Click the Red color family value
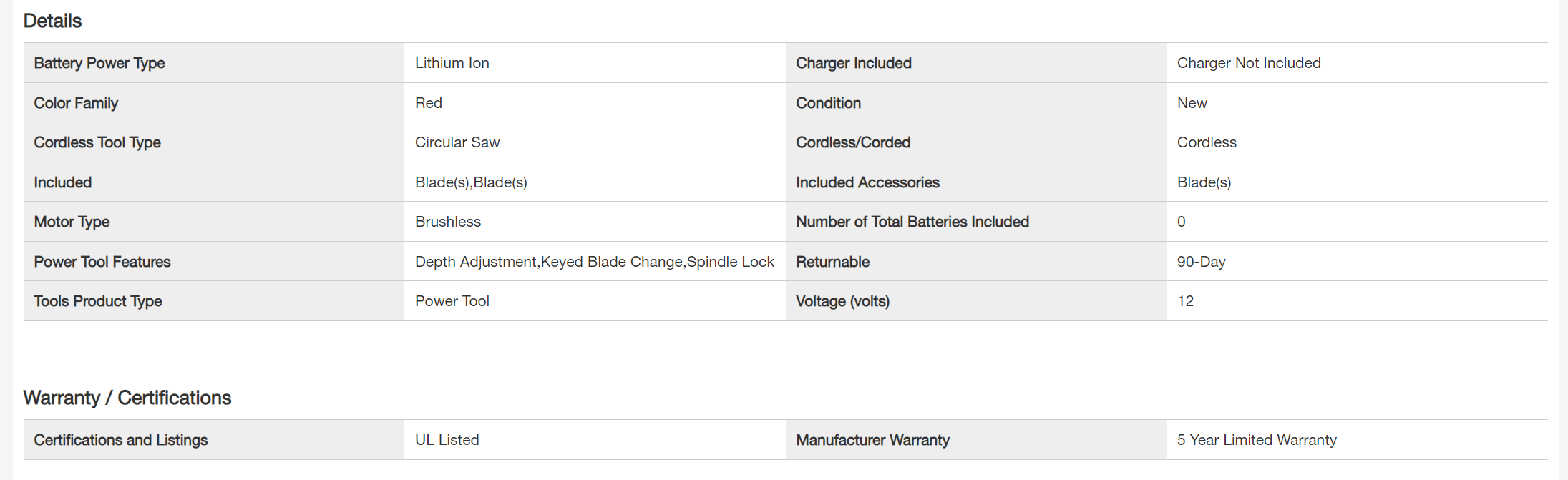The height and width of the screenshot is (480, 1568). pyautogui.click(x=428, y=103)
